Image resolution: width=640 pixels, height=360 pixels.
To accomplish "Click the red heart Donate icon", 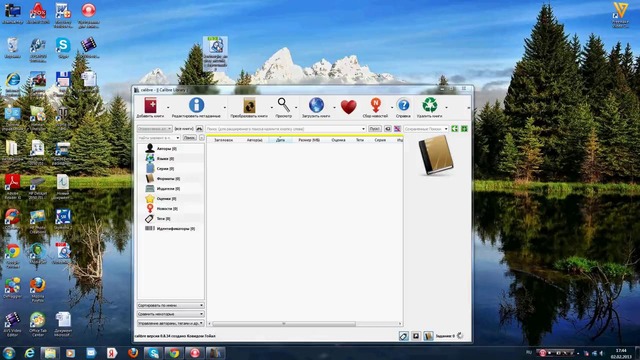I will [x=349, y=107].
